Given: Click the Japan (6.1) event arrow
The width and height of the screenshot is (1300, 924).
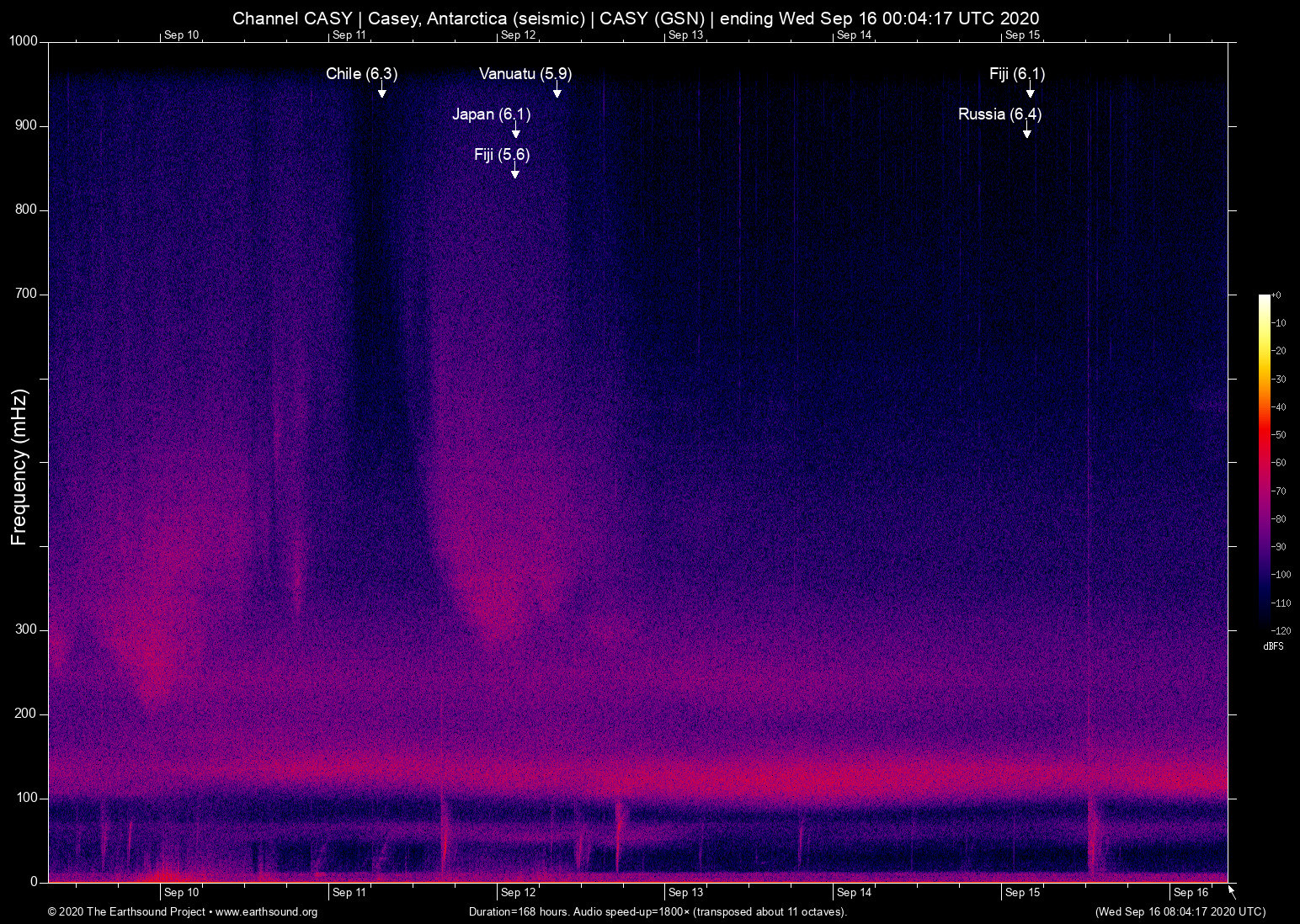Looking at the screenshot, I should pos(515,132).
